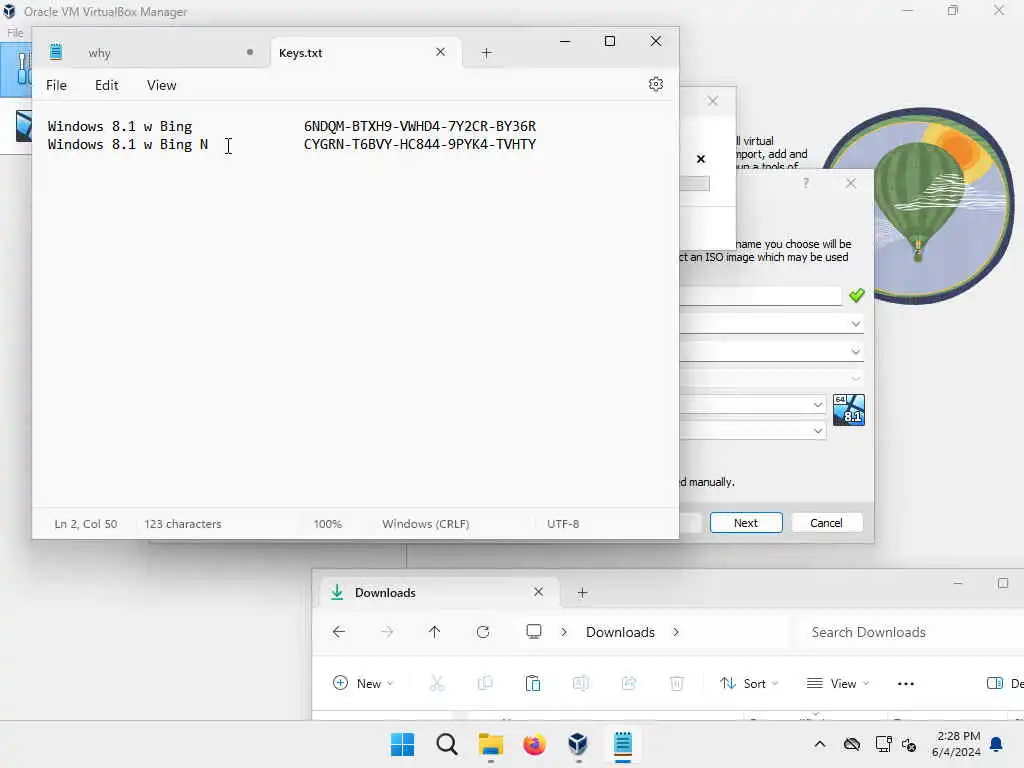Screen dimensions: 1024x768
Task: Open taskbar Search
Action: (x=447, y=744)
